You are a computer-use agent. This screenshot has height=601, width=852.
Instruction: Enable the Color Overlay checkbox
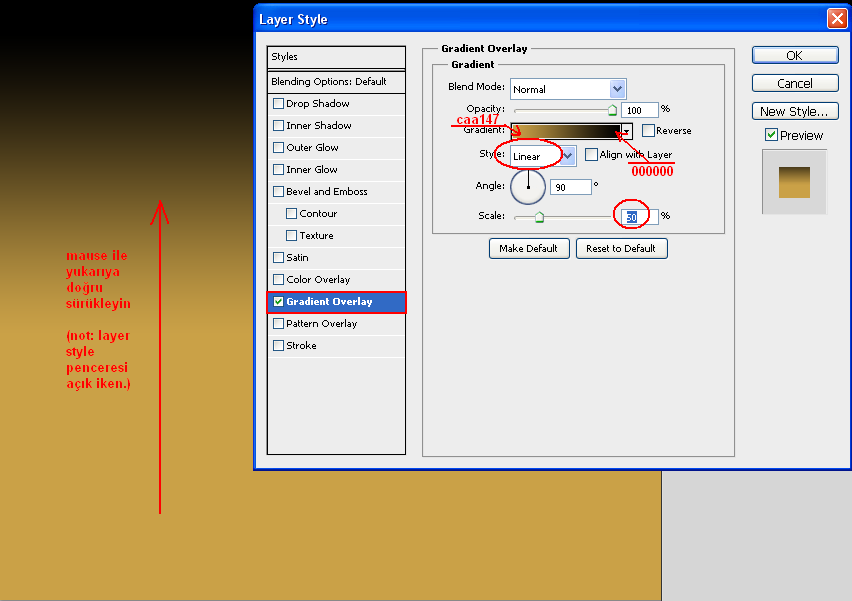278,279
